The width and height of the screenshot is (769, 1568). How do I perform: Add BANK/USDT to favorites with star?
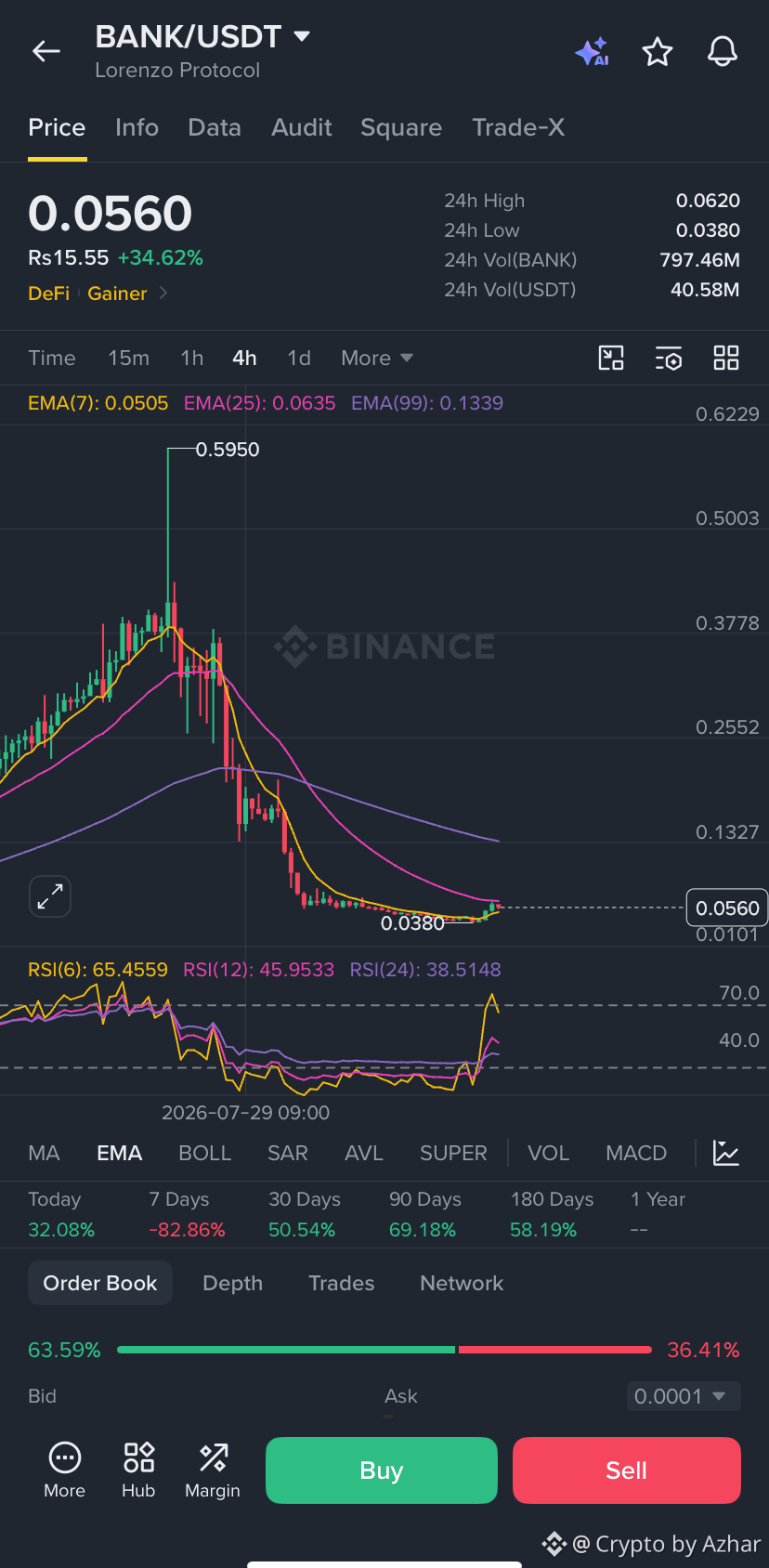658,51
